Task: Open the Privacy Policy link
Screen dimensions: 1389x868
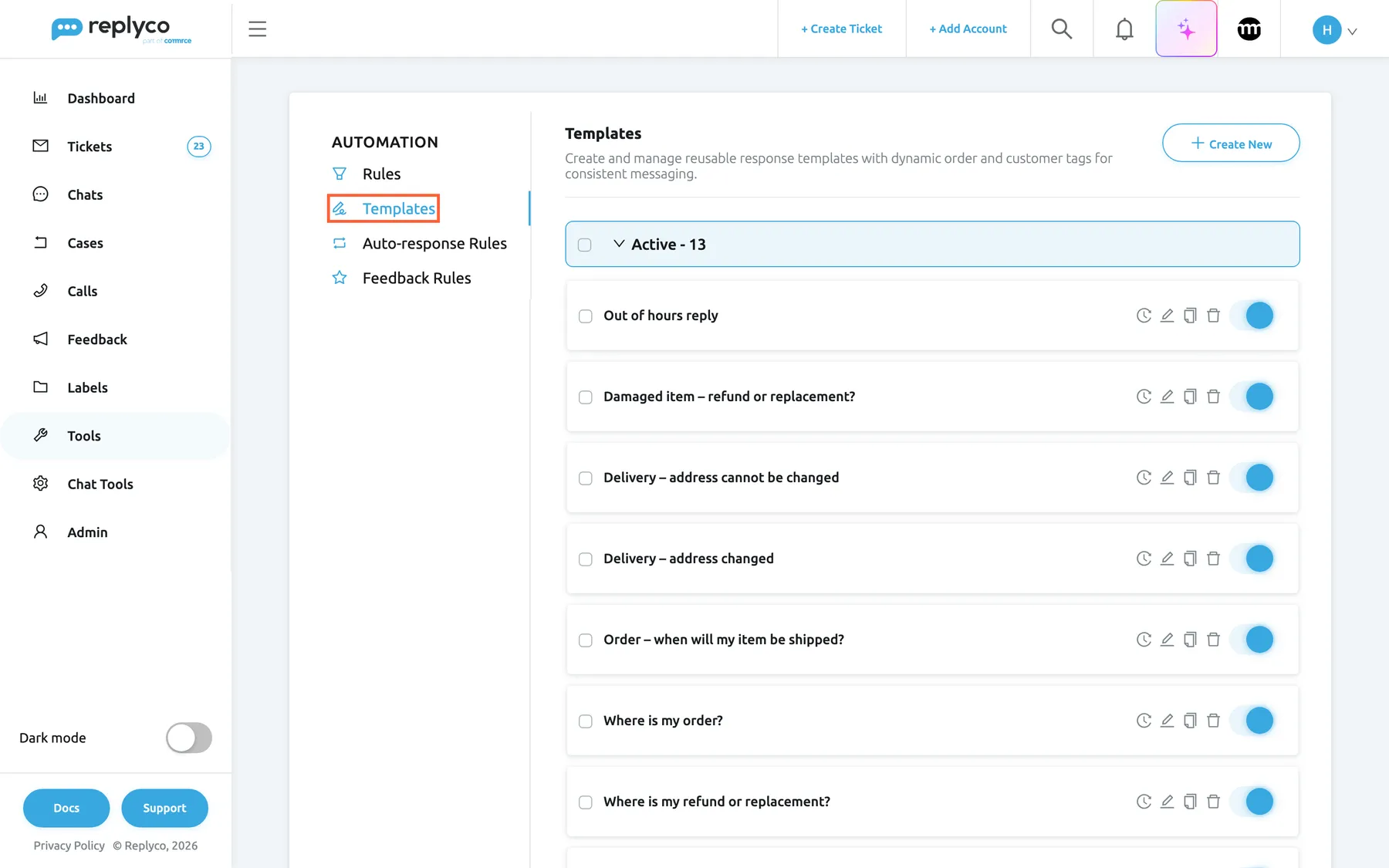Action: pyautogui.click(x=69, y=846)
